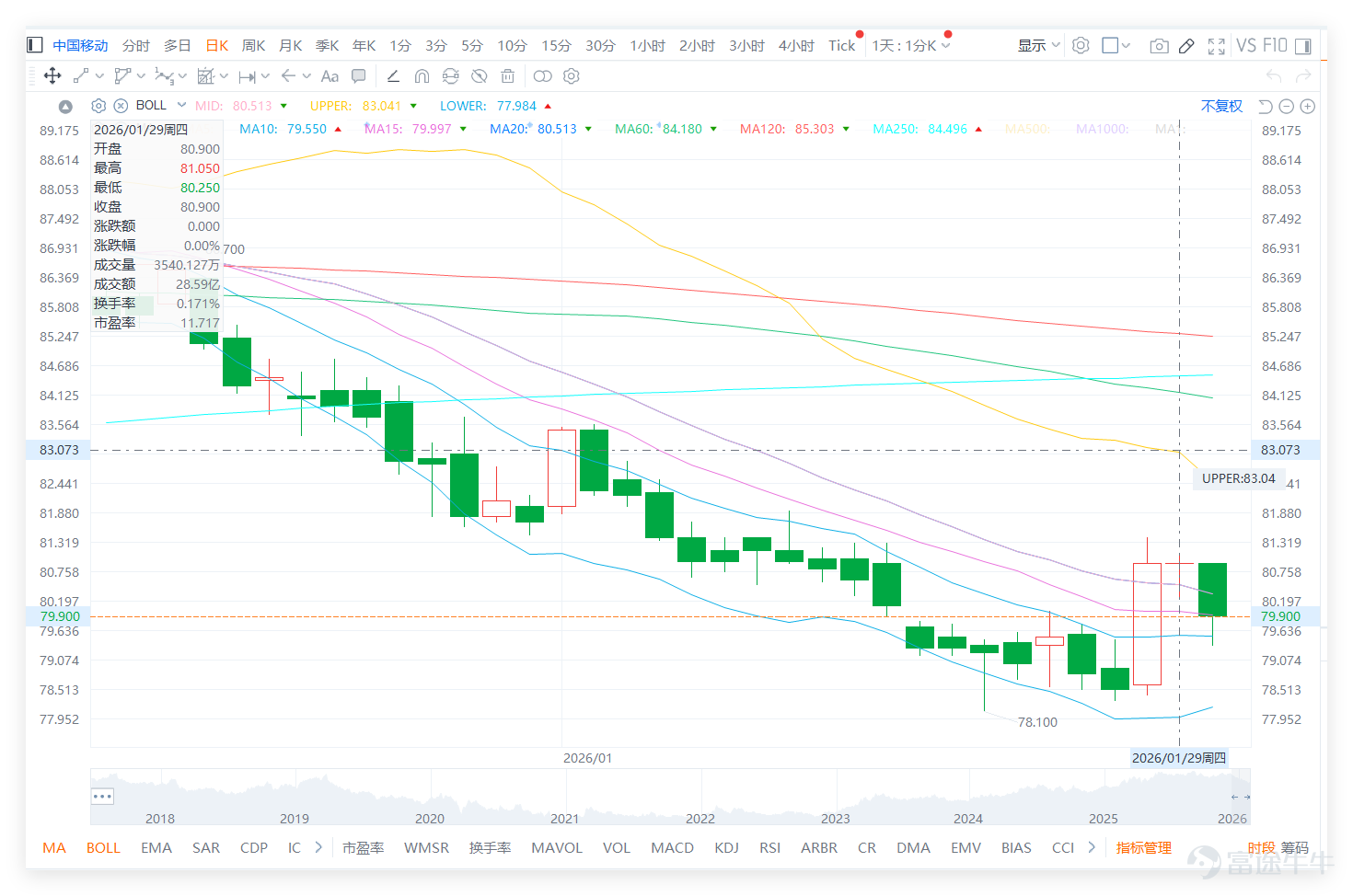Delete drawings with the trash icon

(507, 76)
